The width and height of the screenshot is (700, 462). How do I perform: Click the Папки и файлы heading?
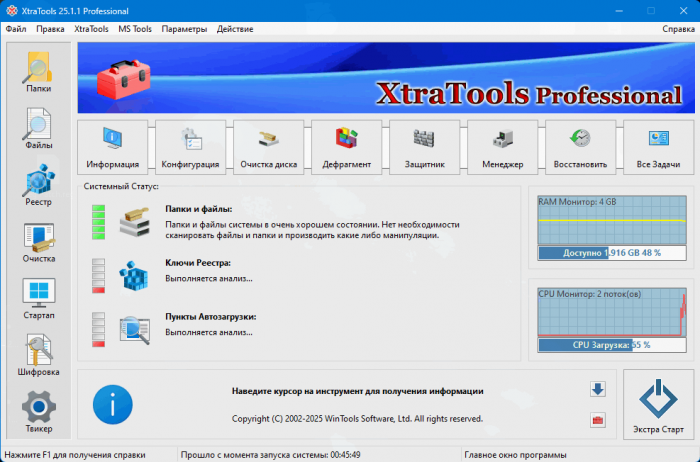pos(199,209)
